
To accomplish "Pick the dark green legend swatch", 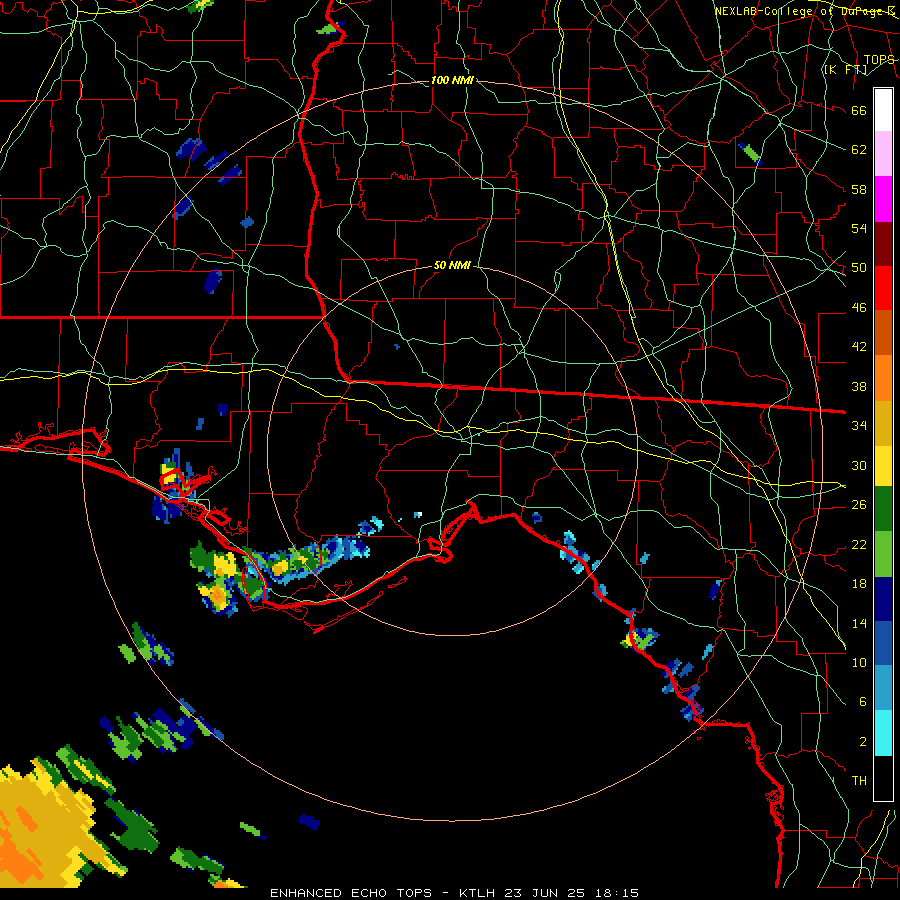I will point(883,509).
